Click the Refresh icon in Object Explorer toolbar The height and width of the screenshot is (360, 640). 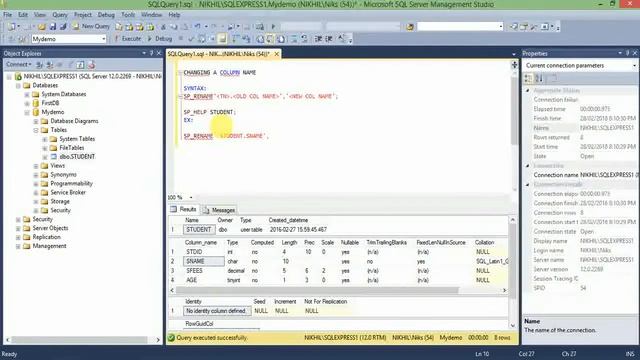click(80, 64)
